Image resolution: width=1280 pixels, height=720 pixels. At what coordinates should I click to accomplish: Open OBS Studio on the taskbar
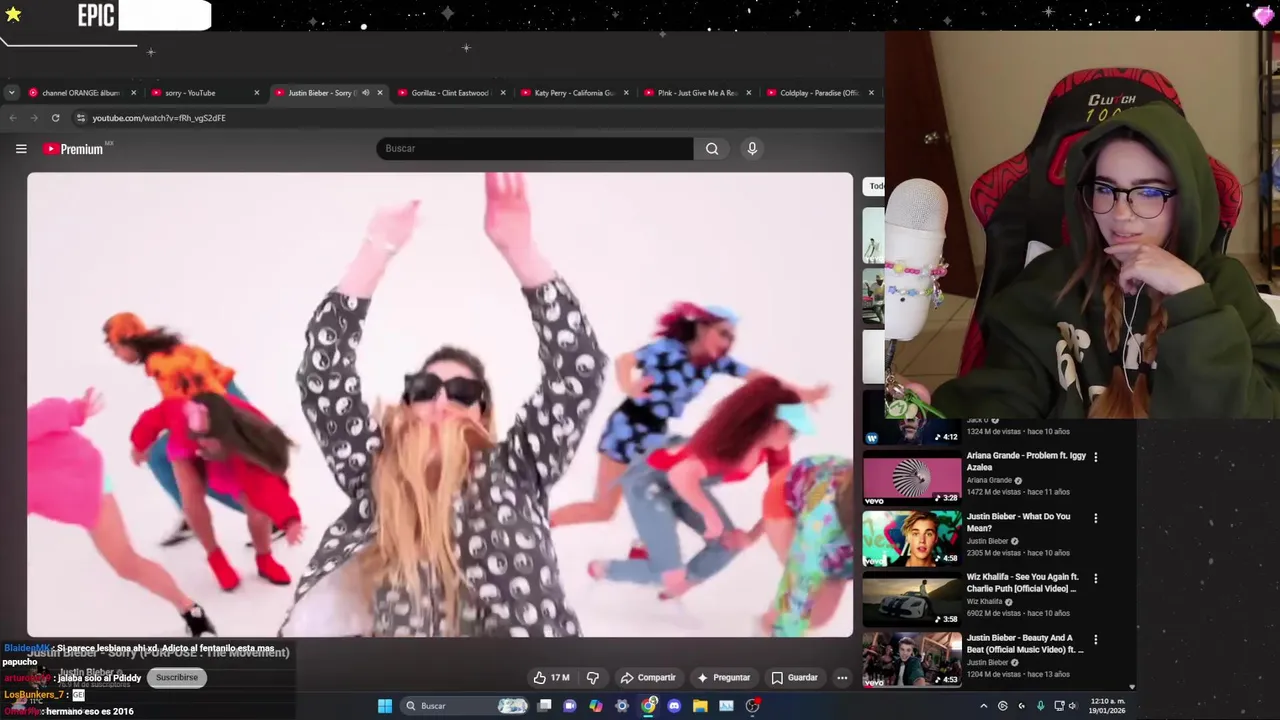(752, 706)
